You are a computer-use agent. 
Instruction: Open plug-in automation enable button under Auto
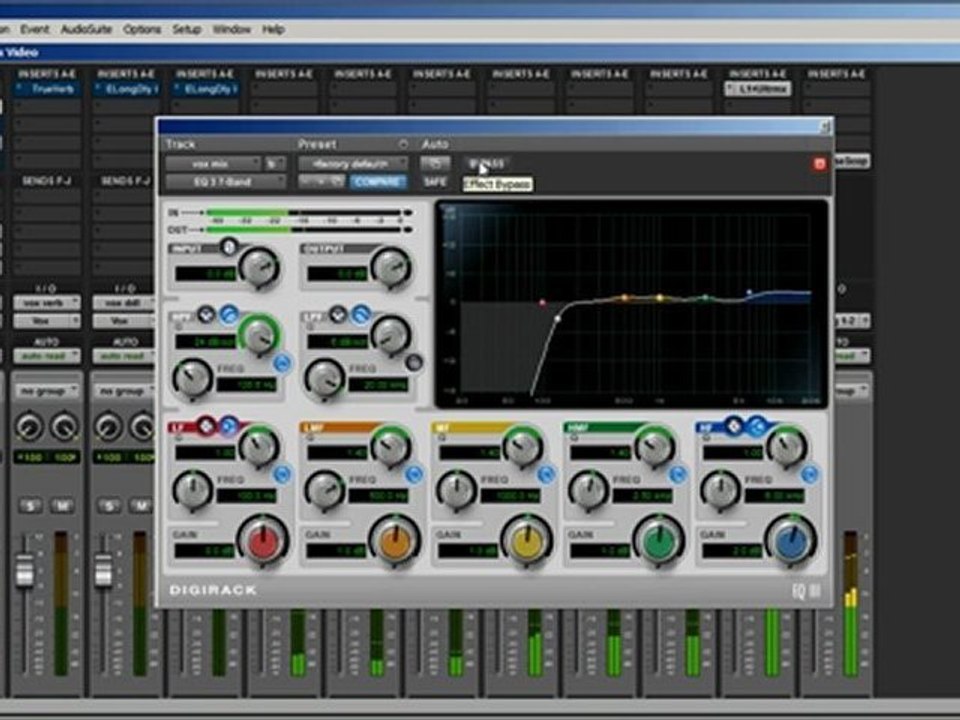click(x=435, y=163)
